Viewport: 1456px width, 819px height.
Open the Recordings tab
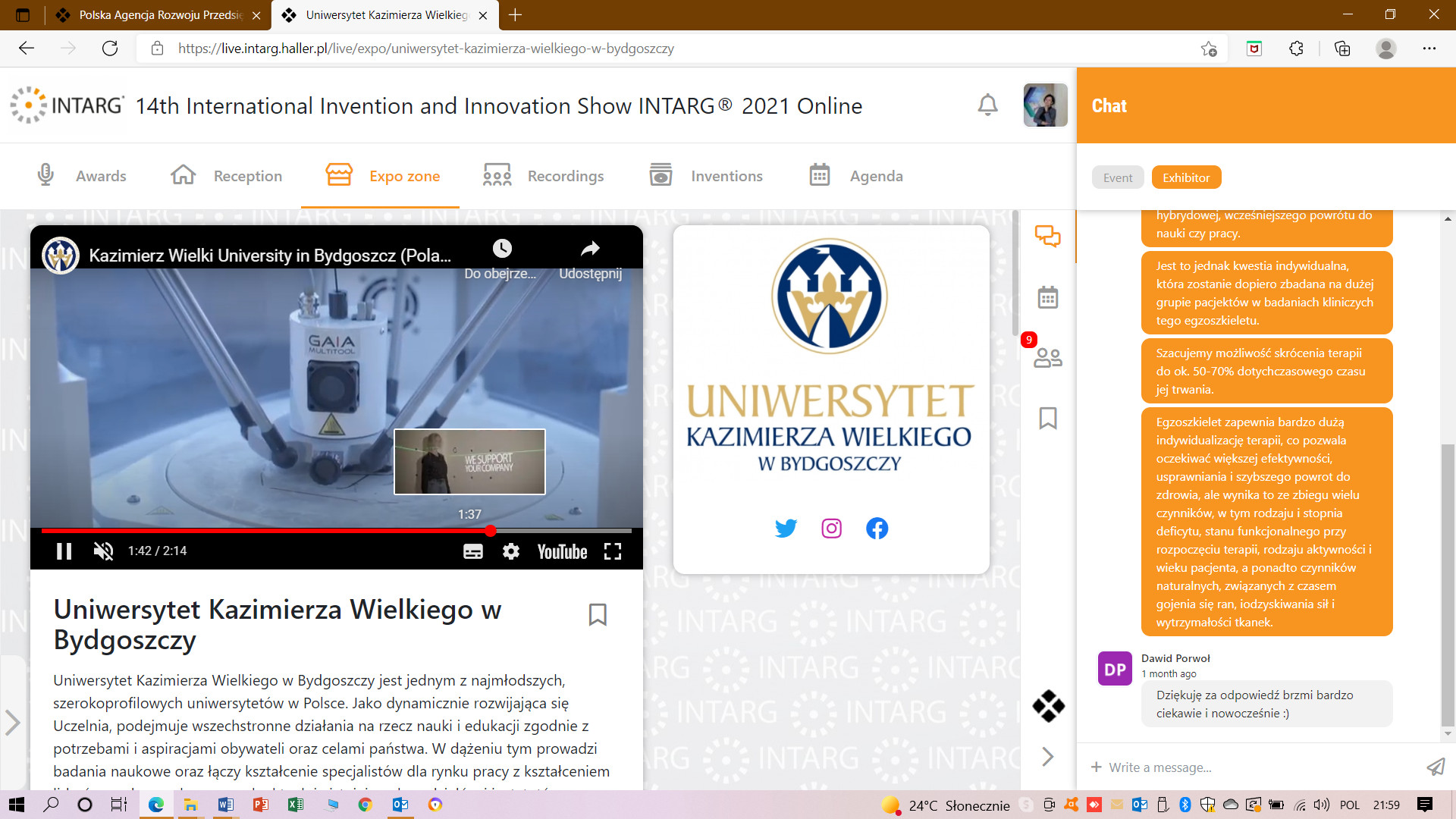[x=543, y=176]
